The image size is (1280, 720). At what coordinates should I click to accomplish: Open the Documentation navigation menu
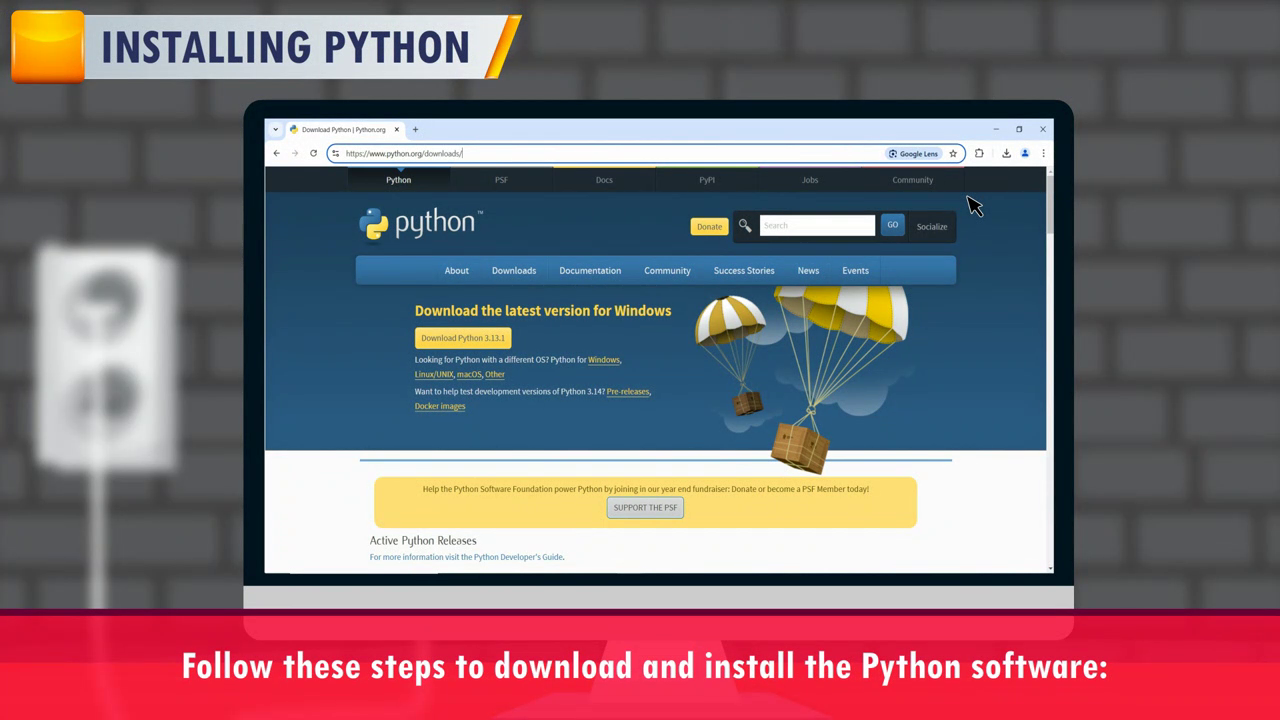[590, 271]
